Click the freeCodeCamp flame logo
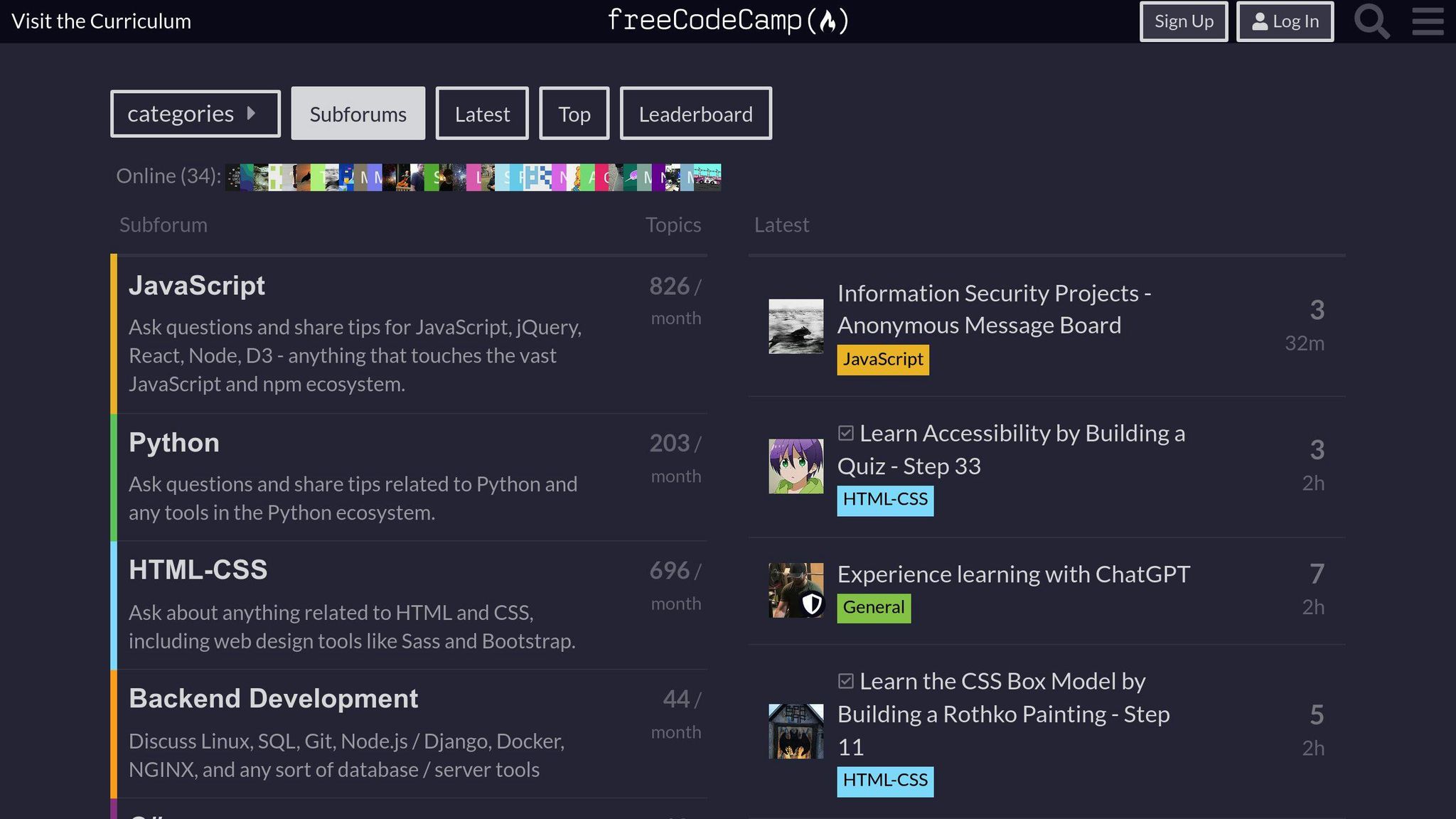 tap(829, 21)
